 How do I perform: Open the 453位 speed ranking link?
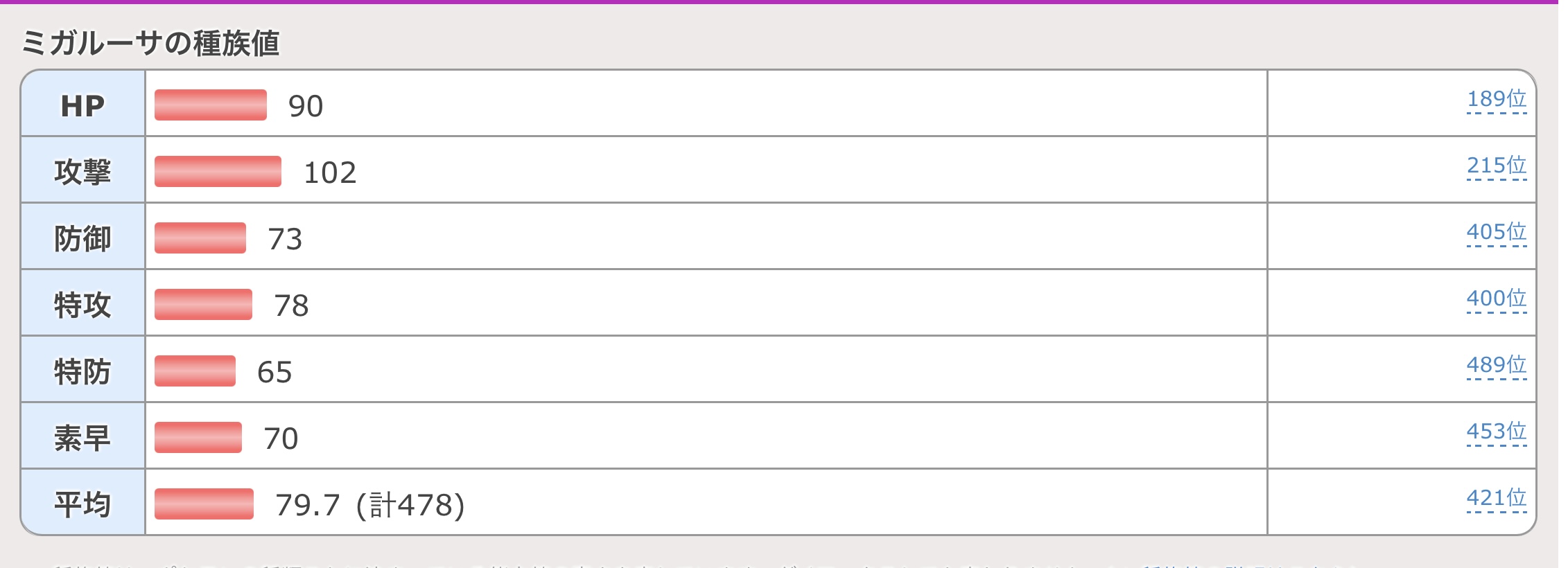click(1496, 432)
